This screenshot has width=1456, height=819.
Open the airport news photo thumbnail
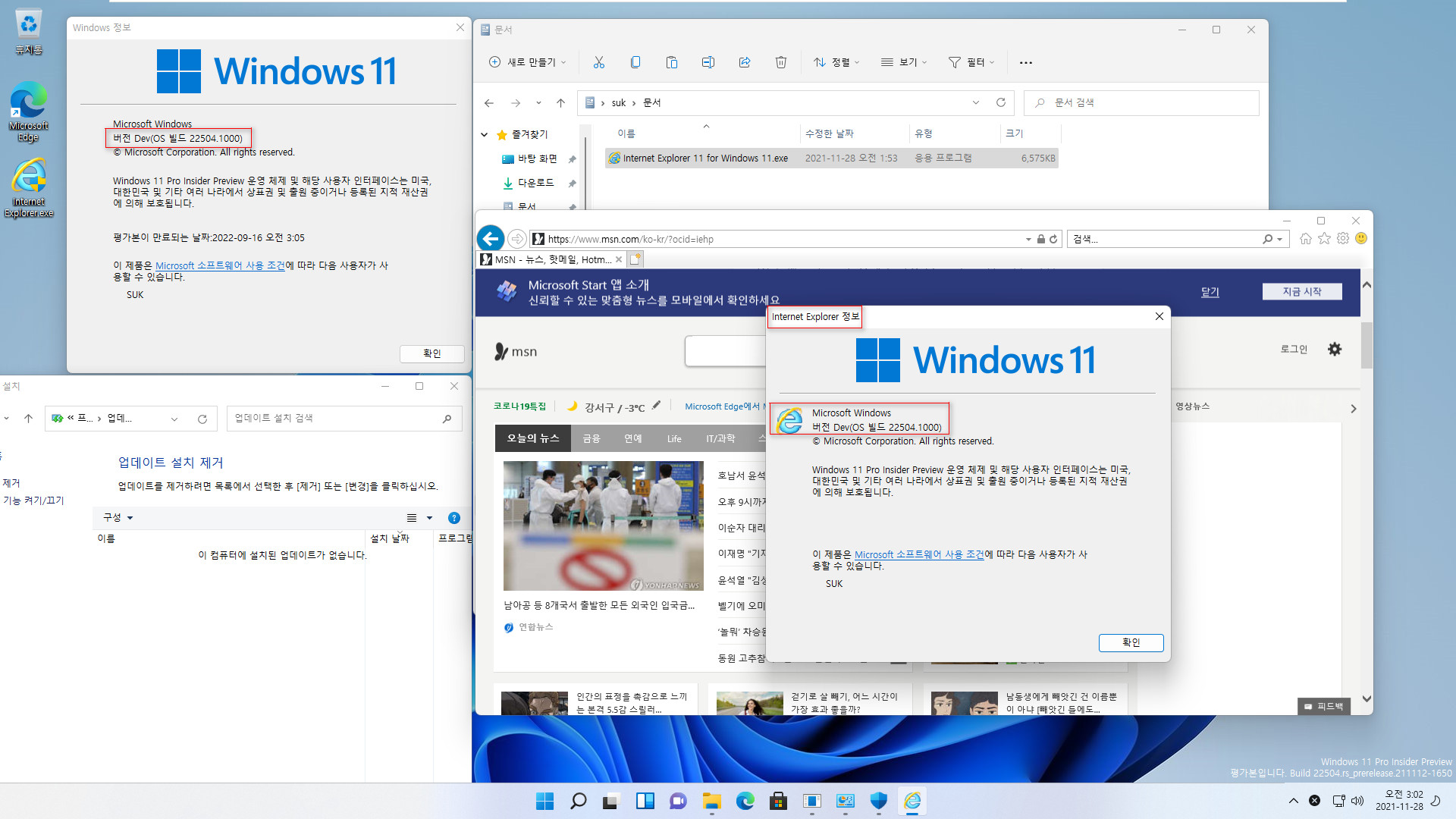tap(603, 526)
